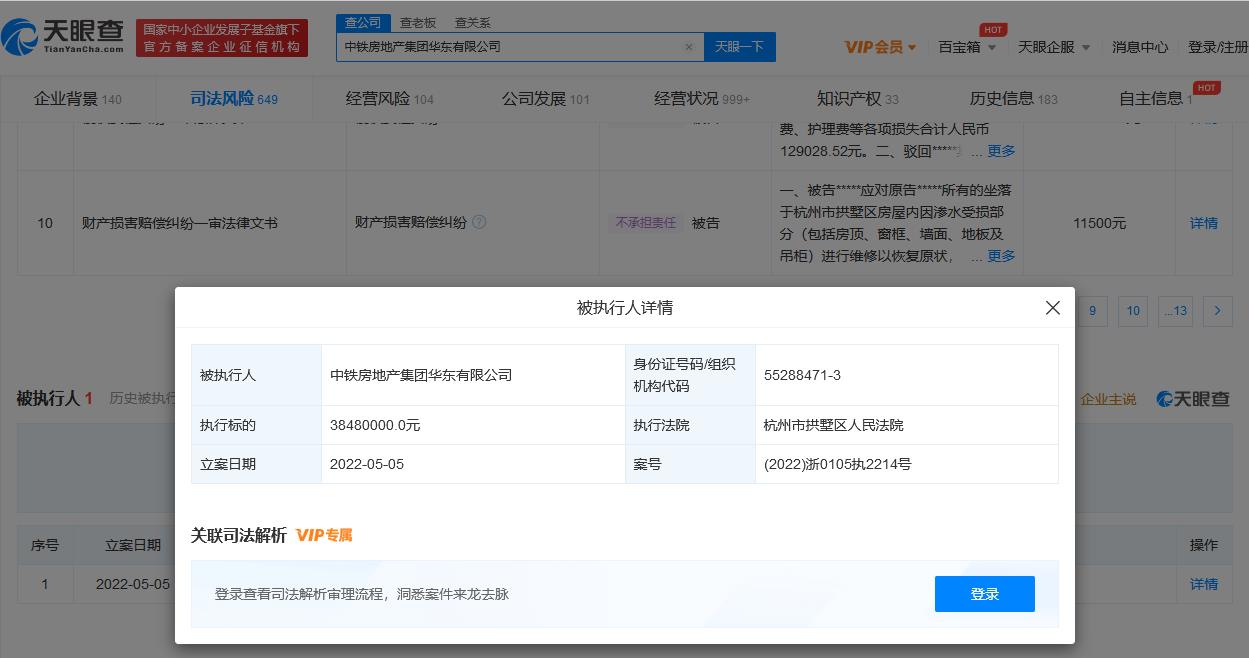
Task: Show help tooltip beside 财产损害赔偿纠纷
Action: coord(479,222)
